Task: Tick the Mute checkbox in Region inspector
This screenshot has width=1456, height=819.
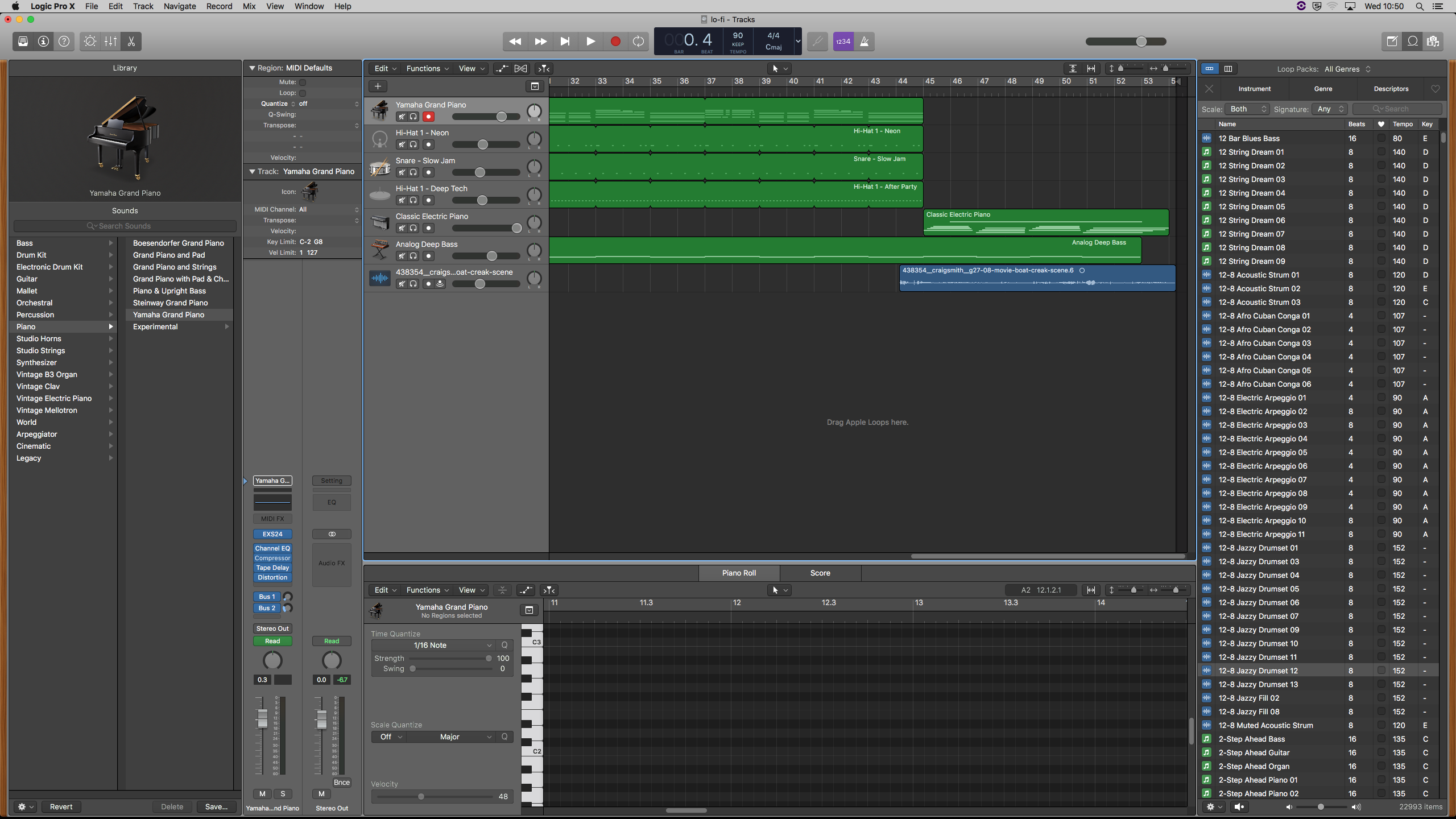Action: tap(303, 82)
